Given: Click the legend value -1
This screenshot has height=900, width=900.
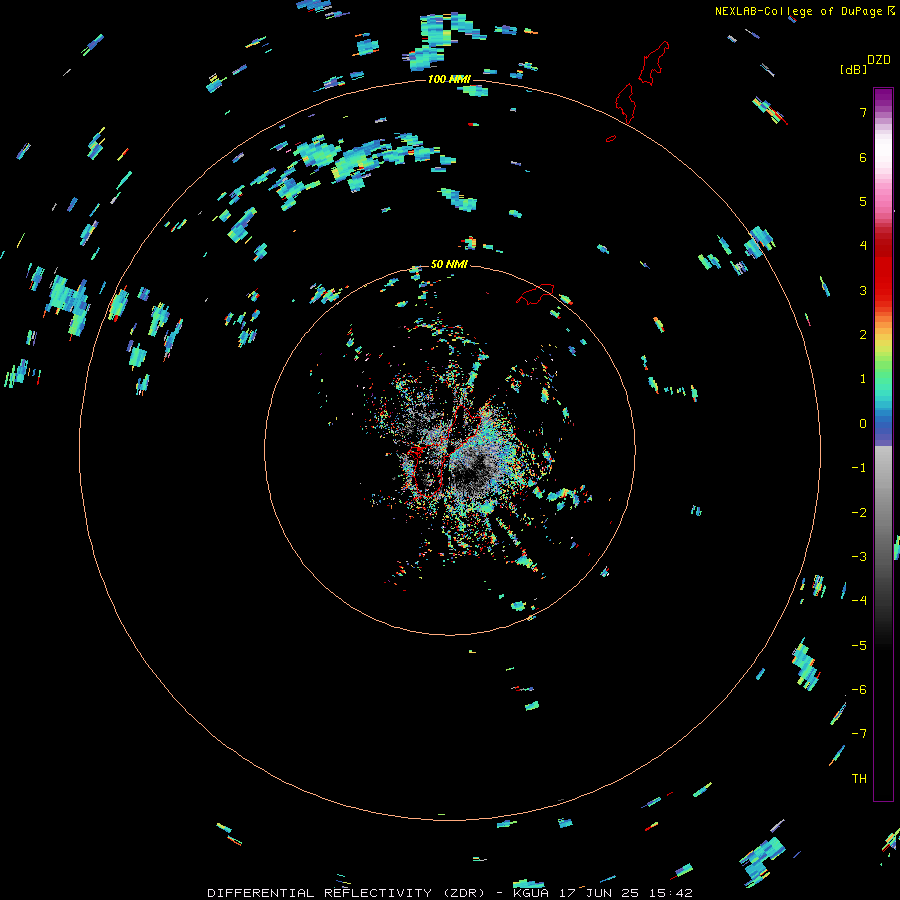Looking at the screenshot, I should click(859, 468).
